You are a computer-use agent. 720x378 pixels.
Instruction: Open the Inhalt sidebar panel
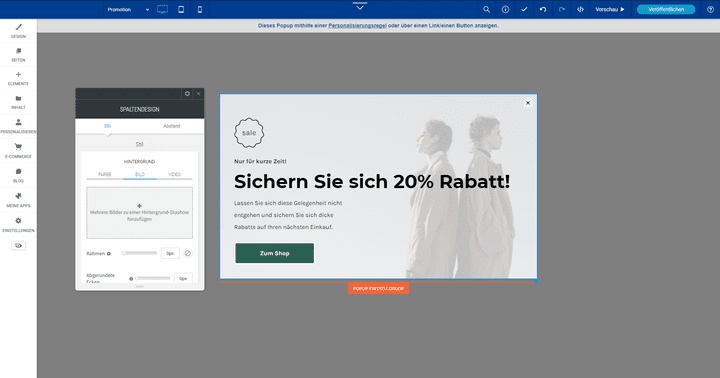coord(18,102)
